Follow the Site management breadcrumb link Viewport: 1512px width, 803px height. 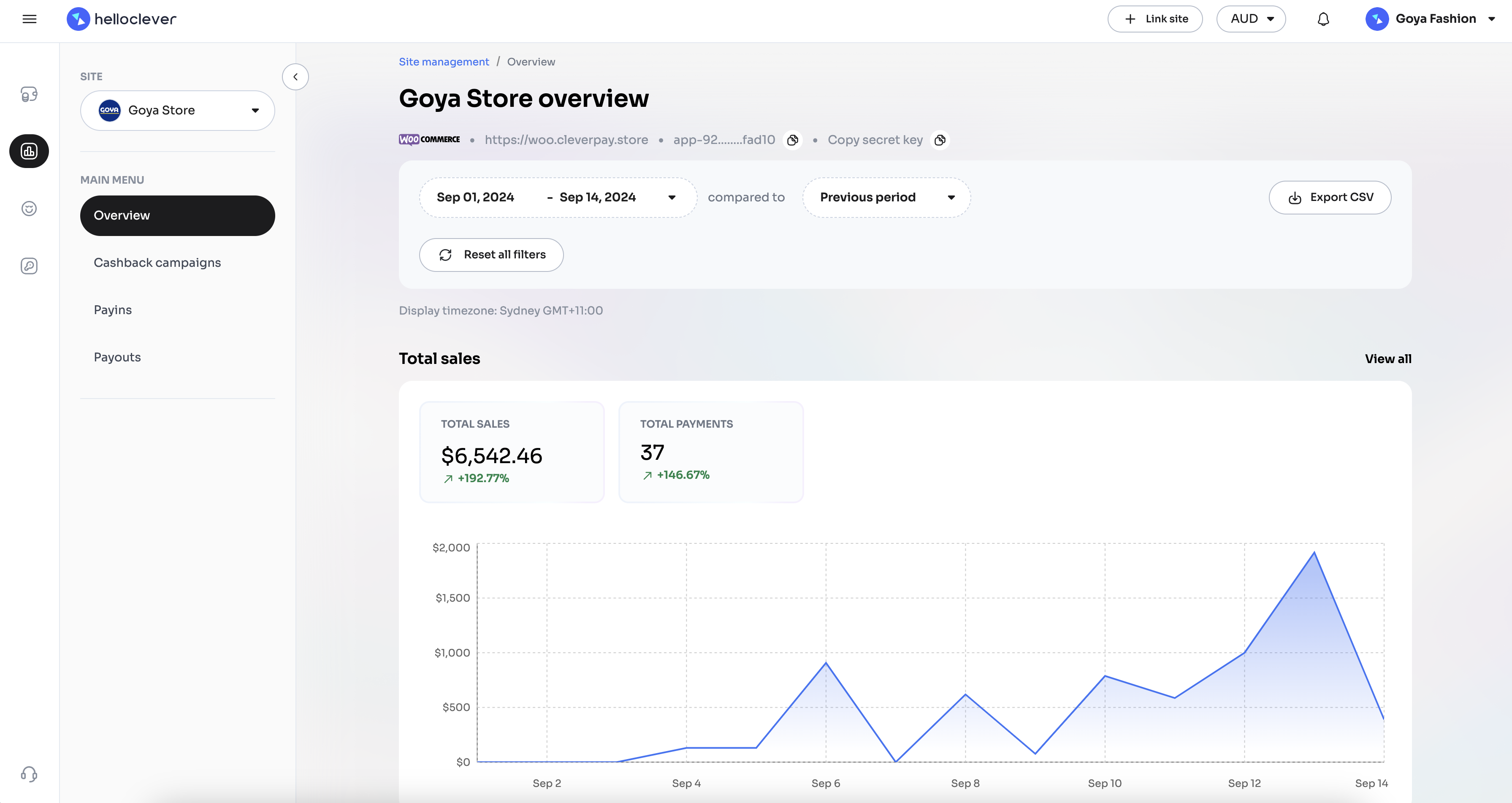click(444, 62)
